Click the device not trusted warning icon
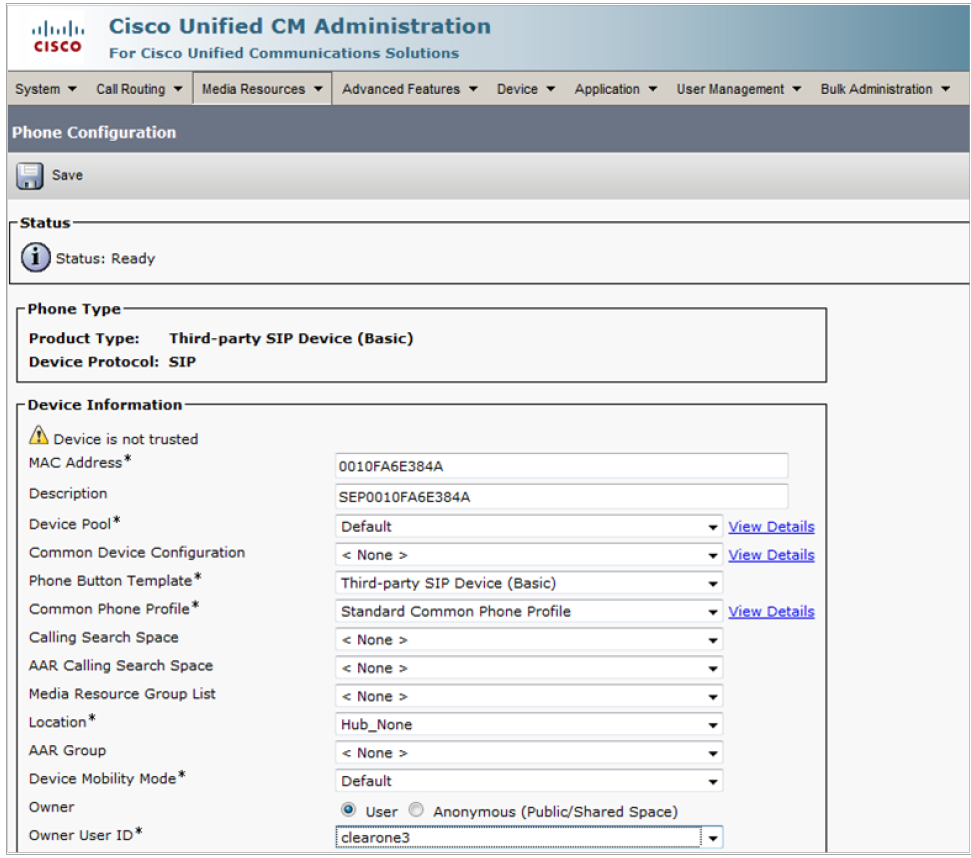This screenshot has width=971, height=858. [x=38, y=436]
